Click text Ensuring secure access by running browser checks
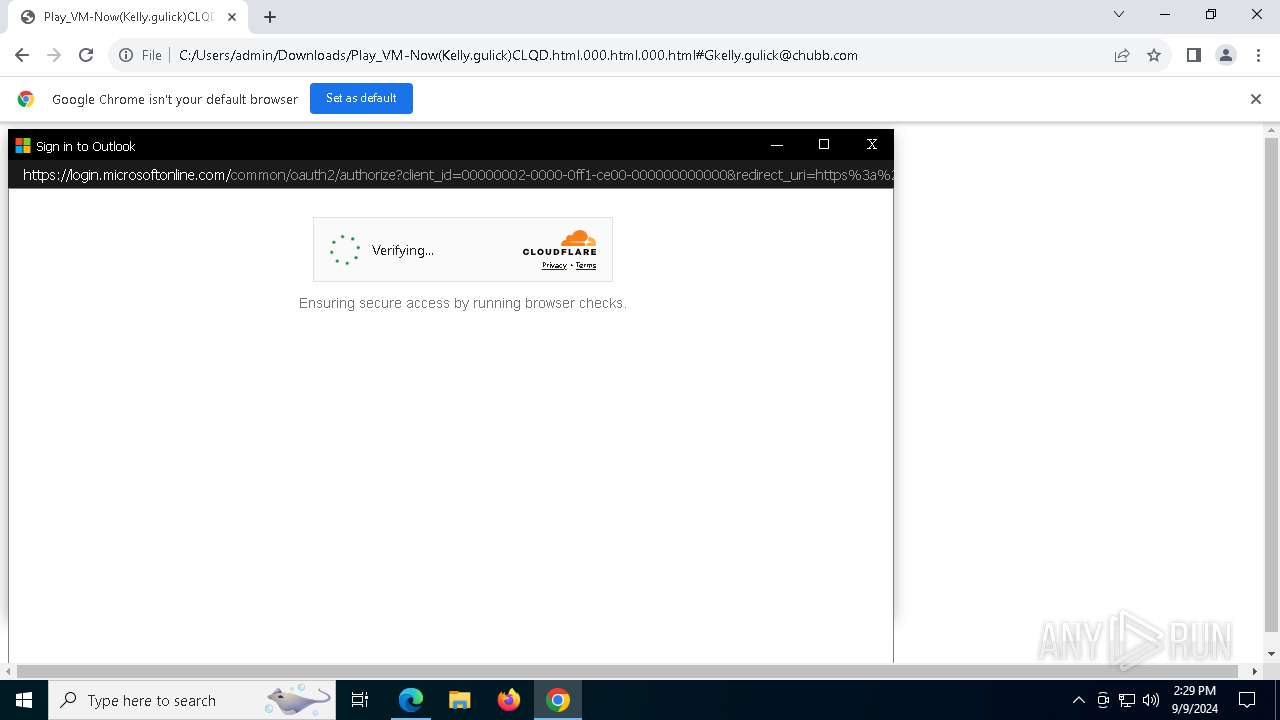 pos(463,303)
